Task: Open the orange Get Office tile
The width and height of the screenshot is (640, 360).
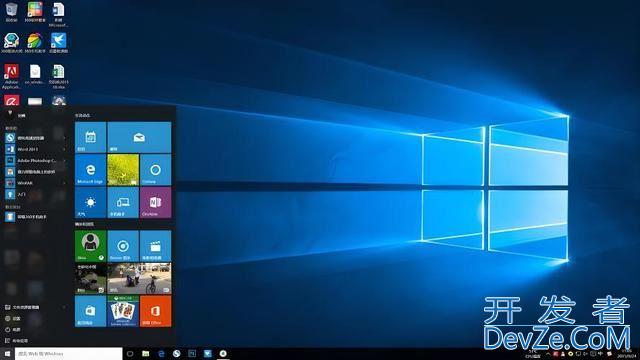Action: coord(156,311)
